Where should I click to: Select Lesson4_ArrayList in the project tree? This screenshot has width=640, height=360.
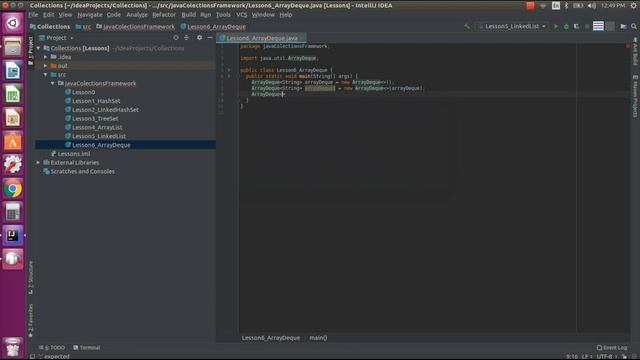click(97, 127)
